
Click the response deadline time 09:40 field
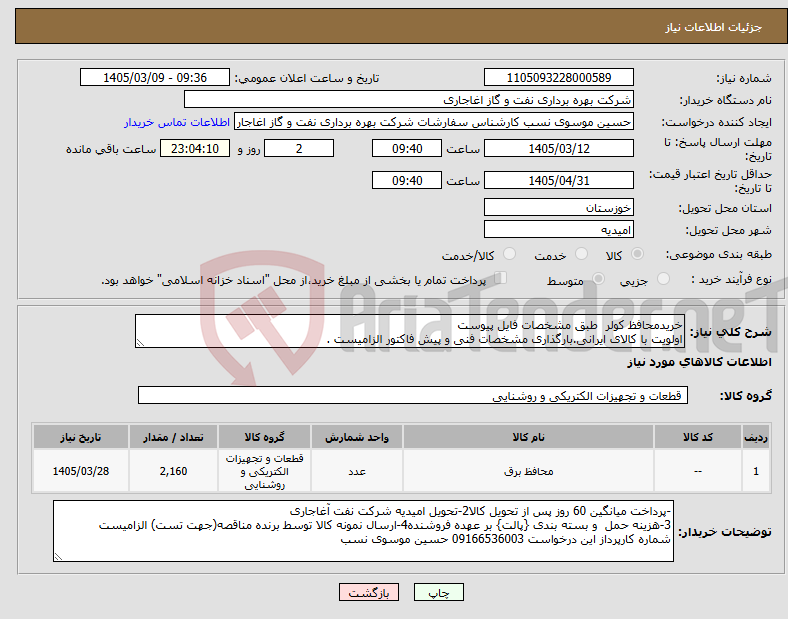(x=407, y=148)
